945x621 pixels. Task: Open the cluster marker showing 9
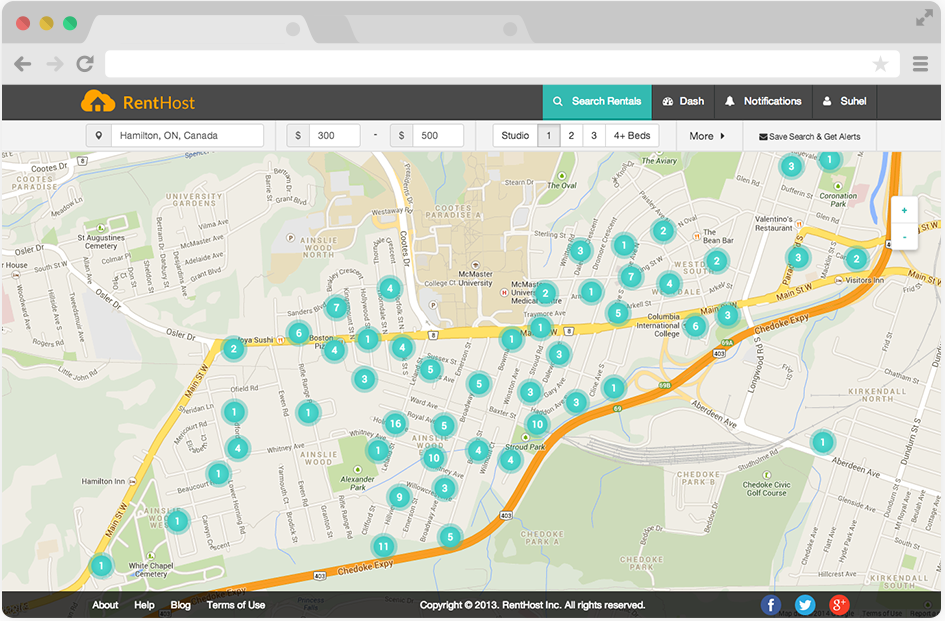pyautogui.click(x=399, y=497)
